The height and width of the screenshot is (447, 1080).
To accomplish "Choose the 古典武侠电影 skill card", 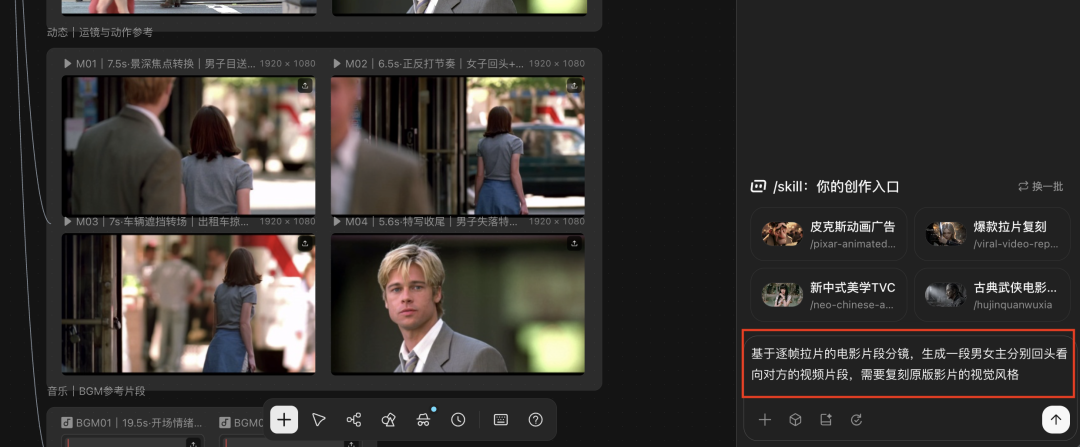I will [993, 295].
